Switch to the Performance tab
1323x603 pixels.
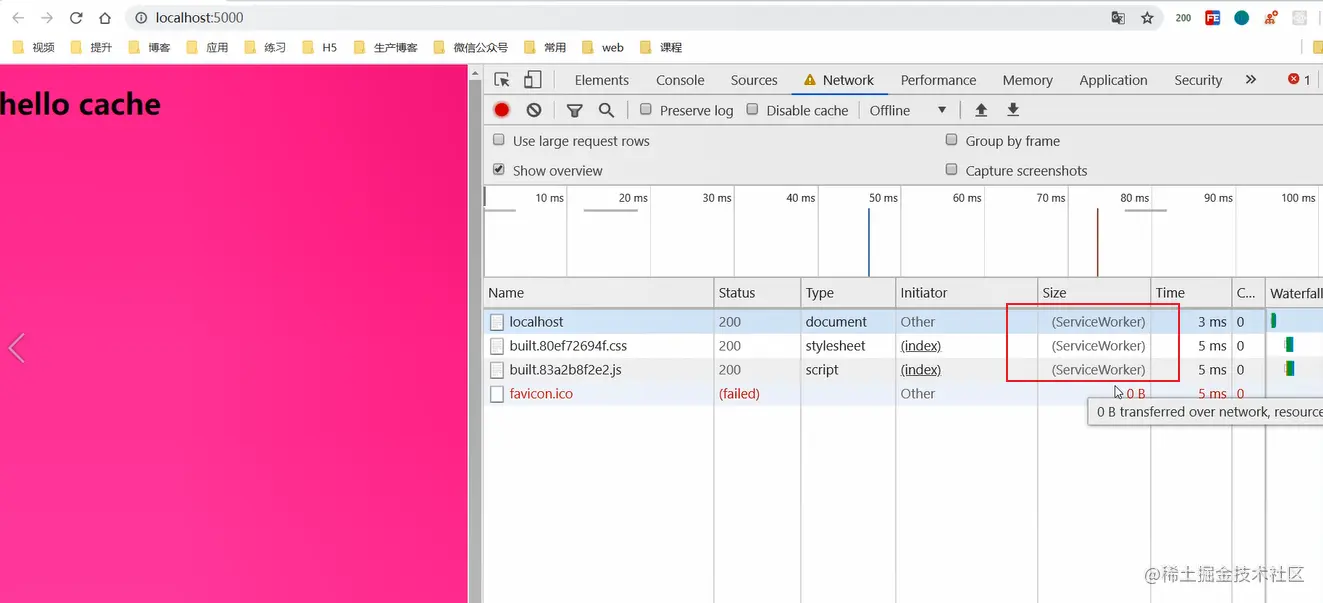click(938, 80)
